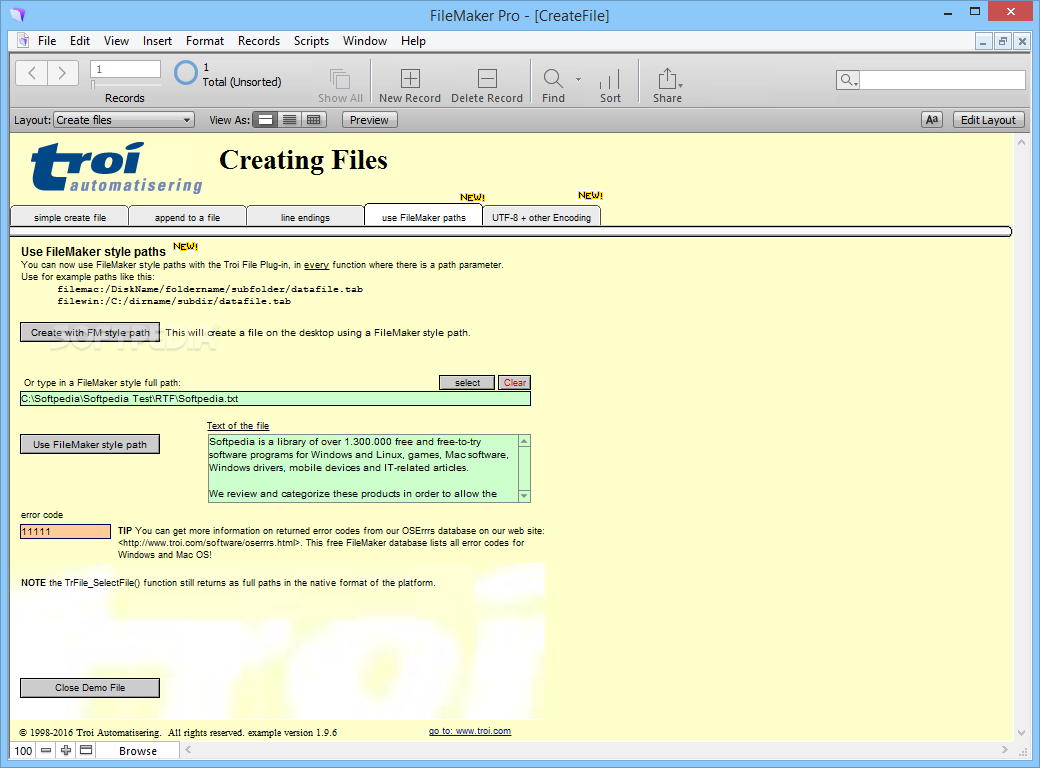This screenshot has height=768, width=1040.
Task: Click the record slider under record number
Action: tap(125, 84)
